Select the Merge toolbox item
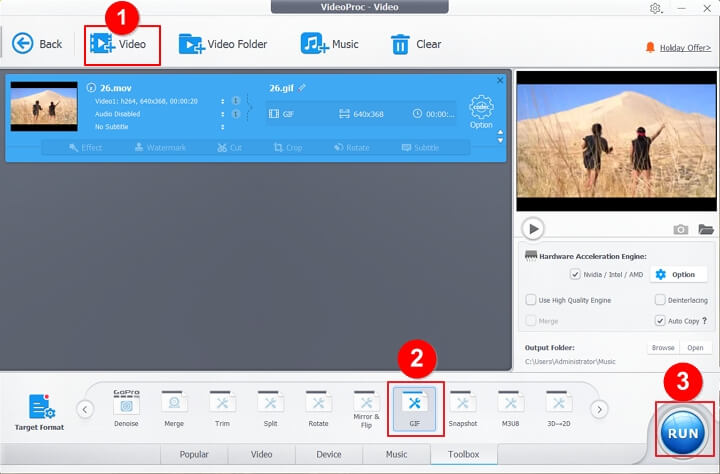 [174, 408]
